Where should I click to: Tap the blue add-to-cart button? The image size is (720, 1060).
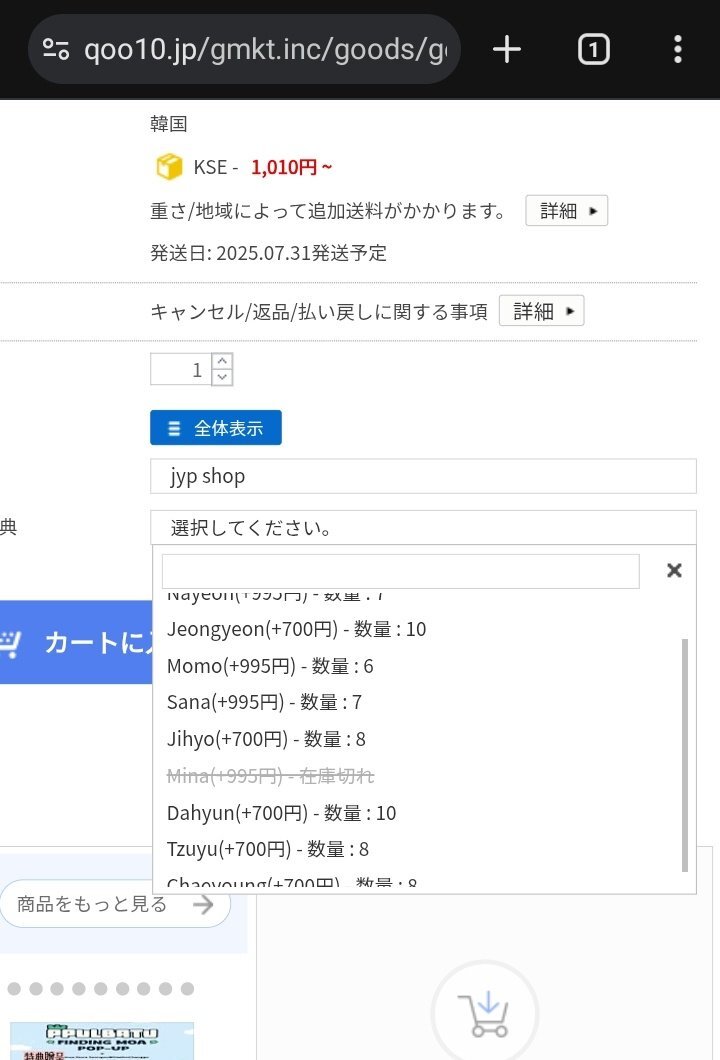tap(76, 642)
